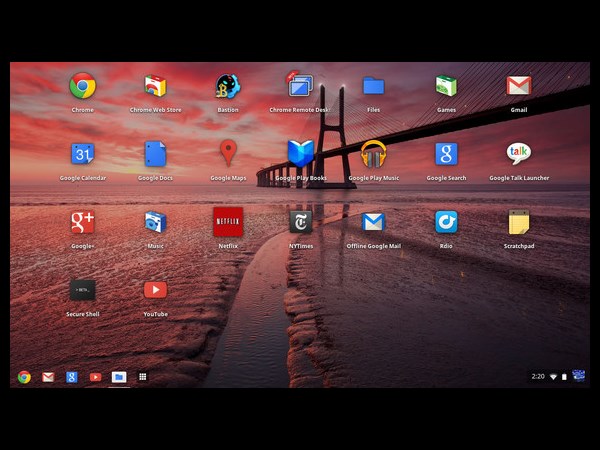Screen dimensions: 600x450
Task: Open the Games folder icon
Action: (x=446, y=86)
